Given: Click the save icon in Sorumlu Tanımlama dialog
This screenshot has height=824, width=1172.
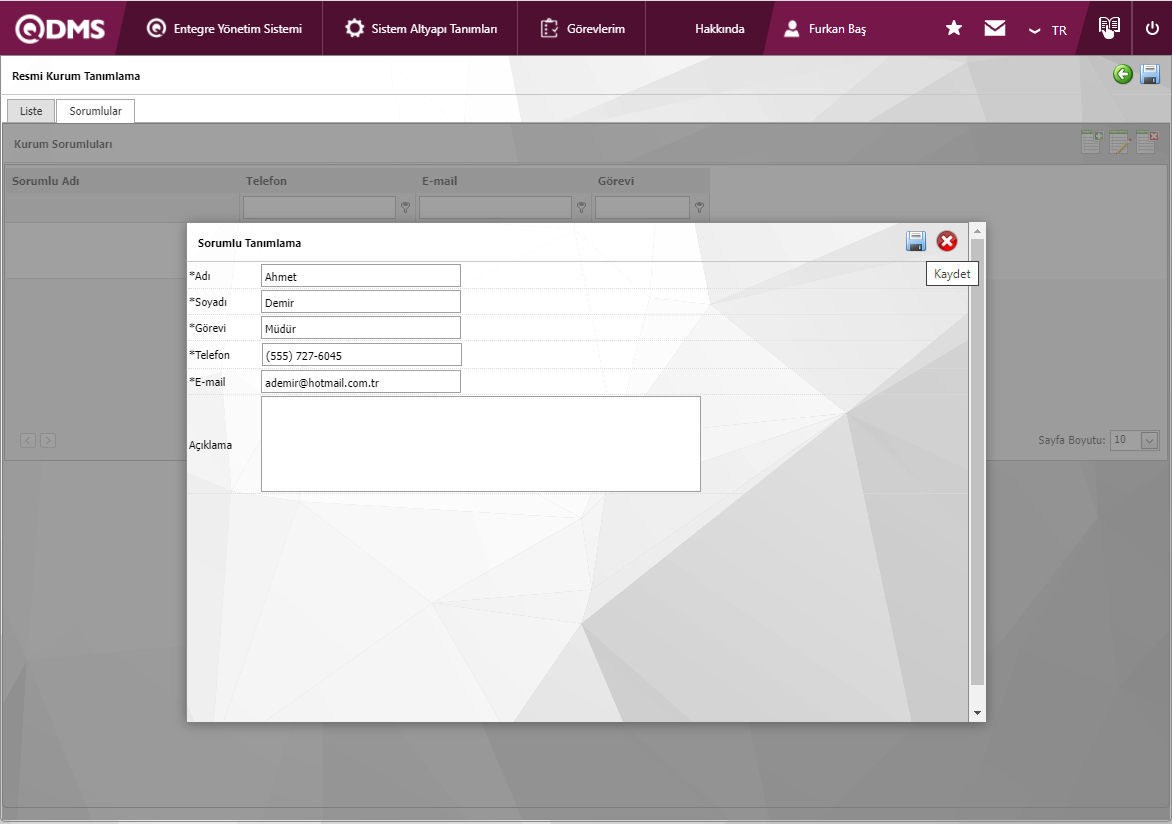Looking at the screenshot, I should coord(915,241).
